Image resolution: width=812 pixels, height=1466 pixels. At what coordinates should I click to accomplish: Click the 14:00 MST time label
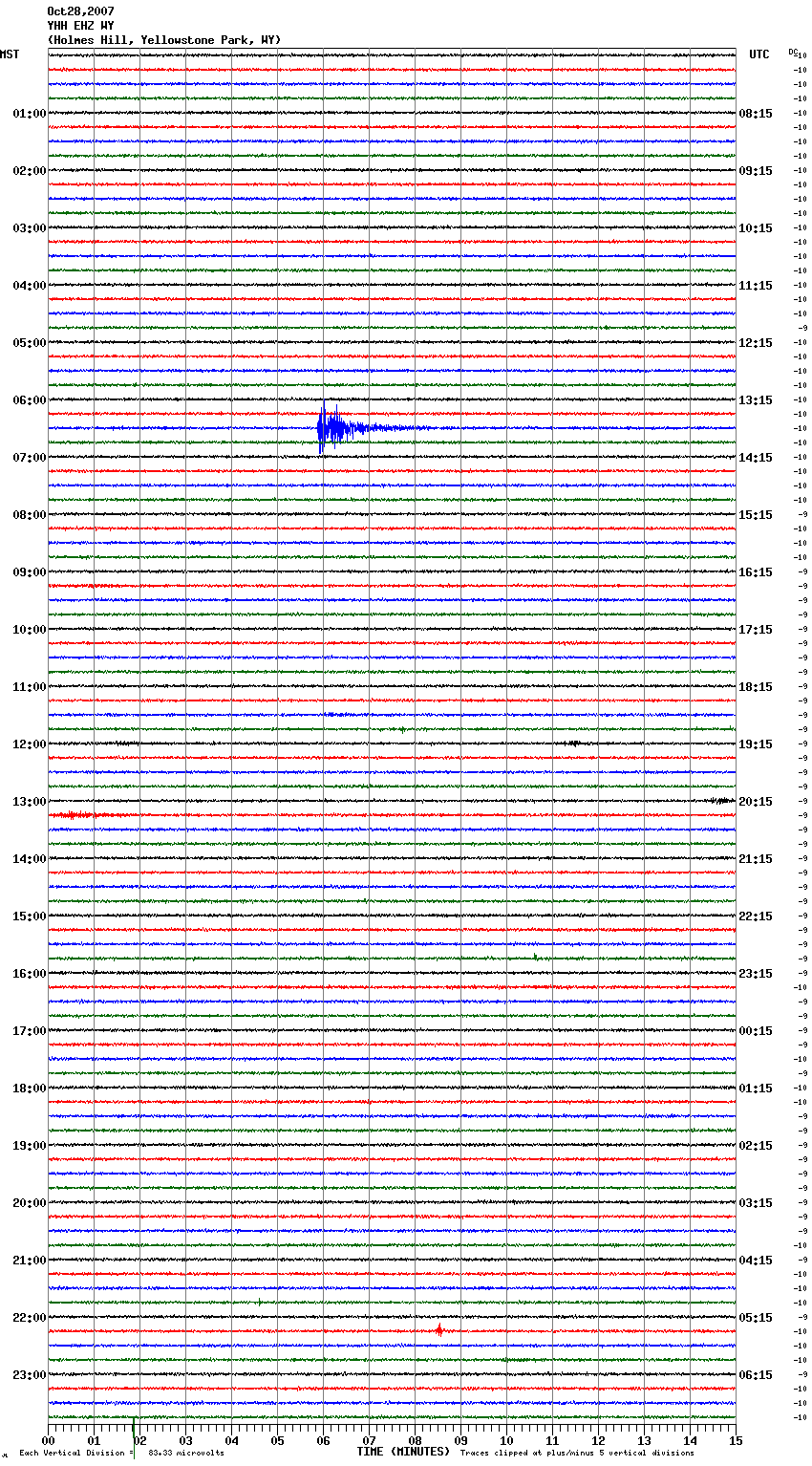(x=30, y=859)
